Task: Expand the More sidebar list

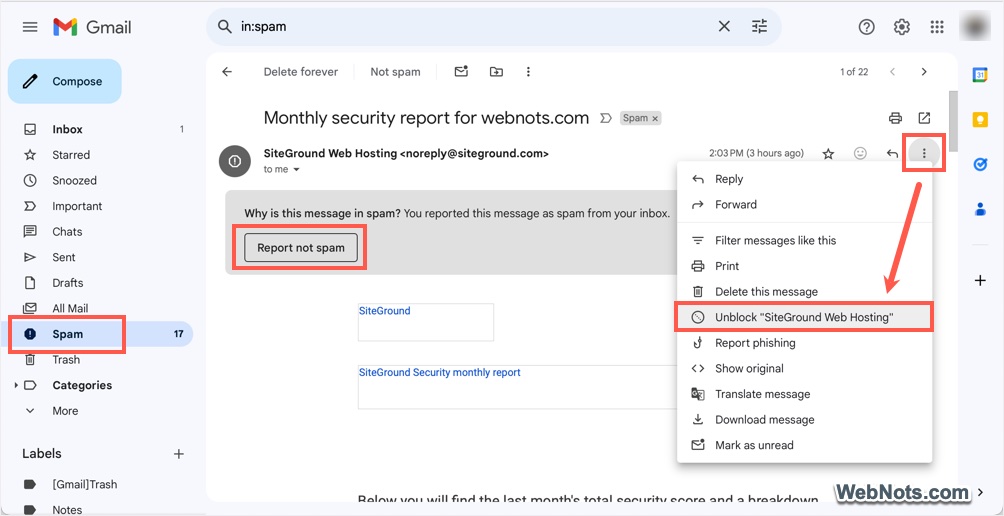Action: click(65, 411)
